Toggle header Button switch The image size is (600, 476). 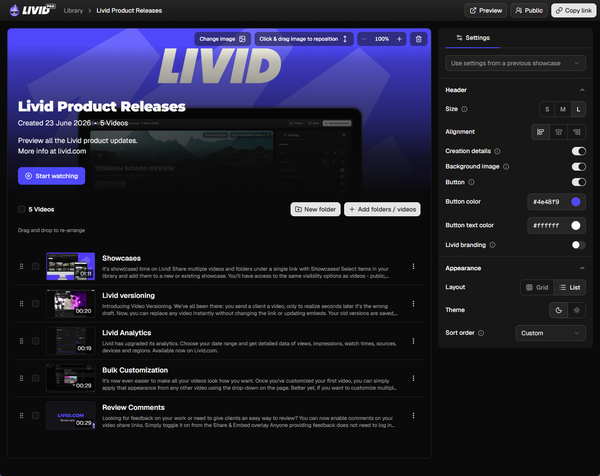[579, 182]
